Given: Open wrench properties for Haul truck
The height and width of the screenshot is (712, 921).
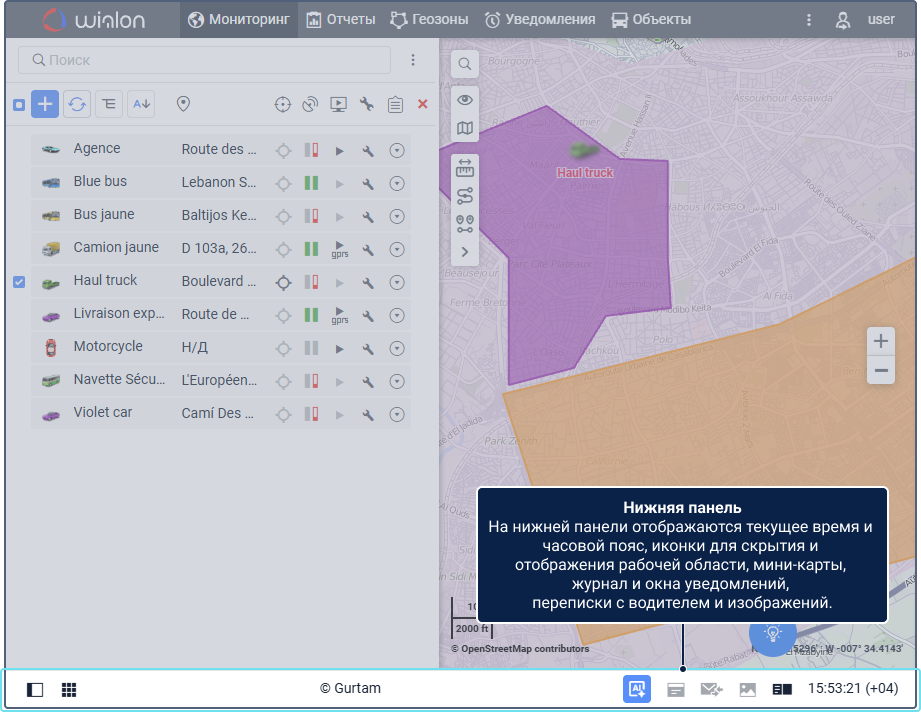Looking at the screenshot, I should 368,283.
